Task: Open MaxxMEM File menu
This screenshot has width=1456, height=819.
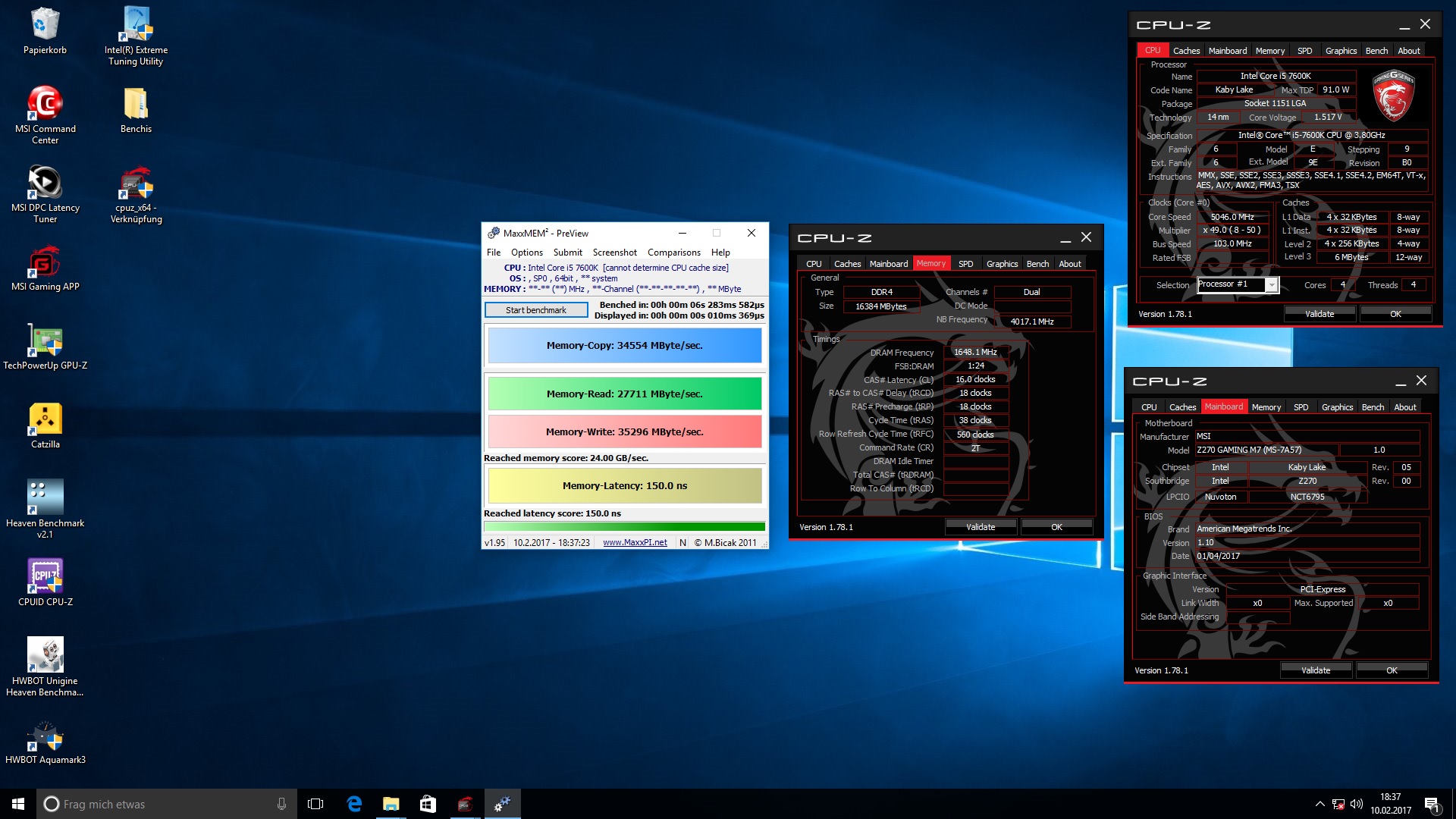Action: 494,253
